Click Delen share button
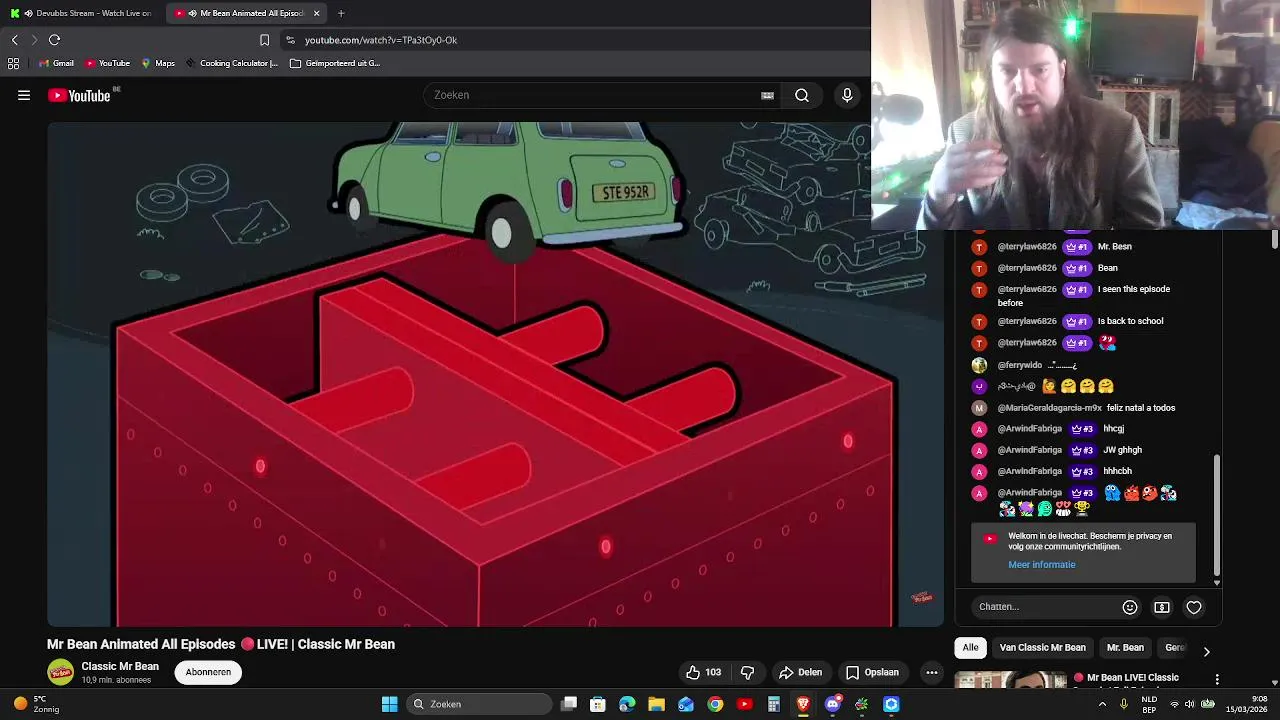The height and width of the screenshot is (720, 1280). point(800,672)
